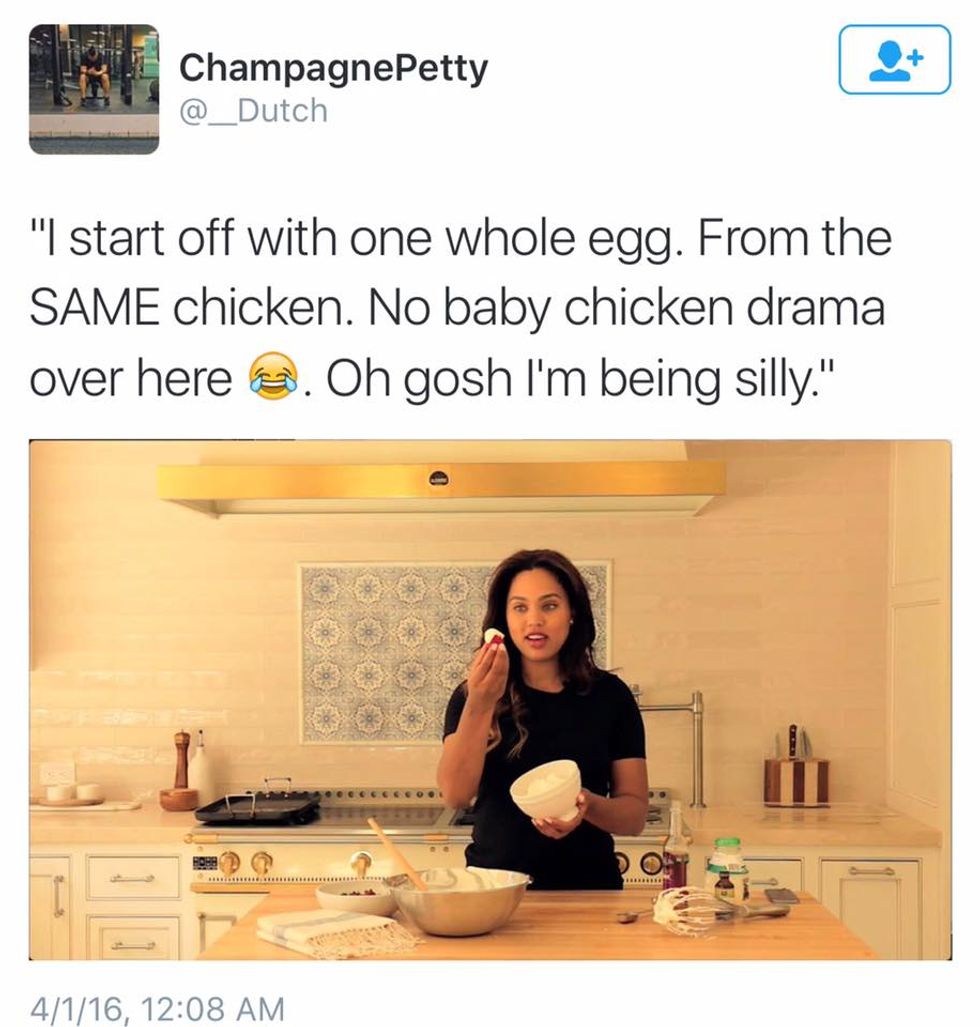The height and width of the screenshot is (1027, 980).
Task: Click the wooden pepper grinder in photo
Action: click(x=181, y=773)
